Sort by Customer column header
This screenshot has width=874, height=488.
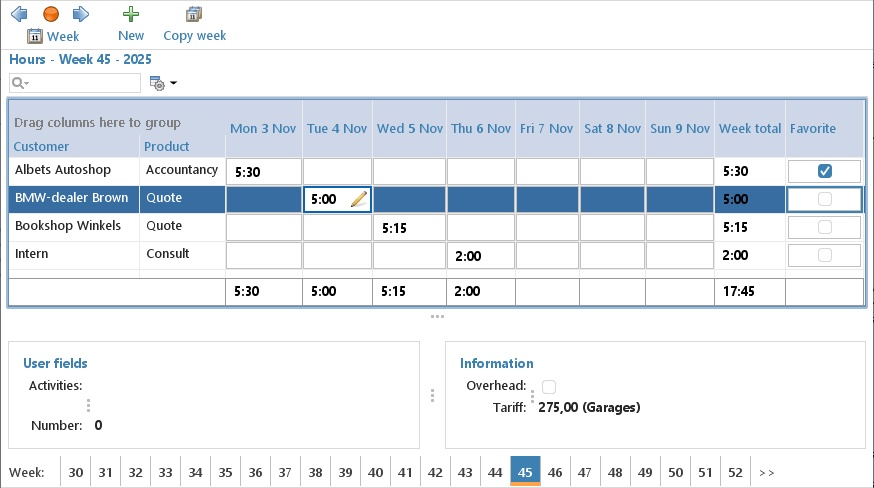pyautogui.click(x=42, y=146)
